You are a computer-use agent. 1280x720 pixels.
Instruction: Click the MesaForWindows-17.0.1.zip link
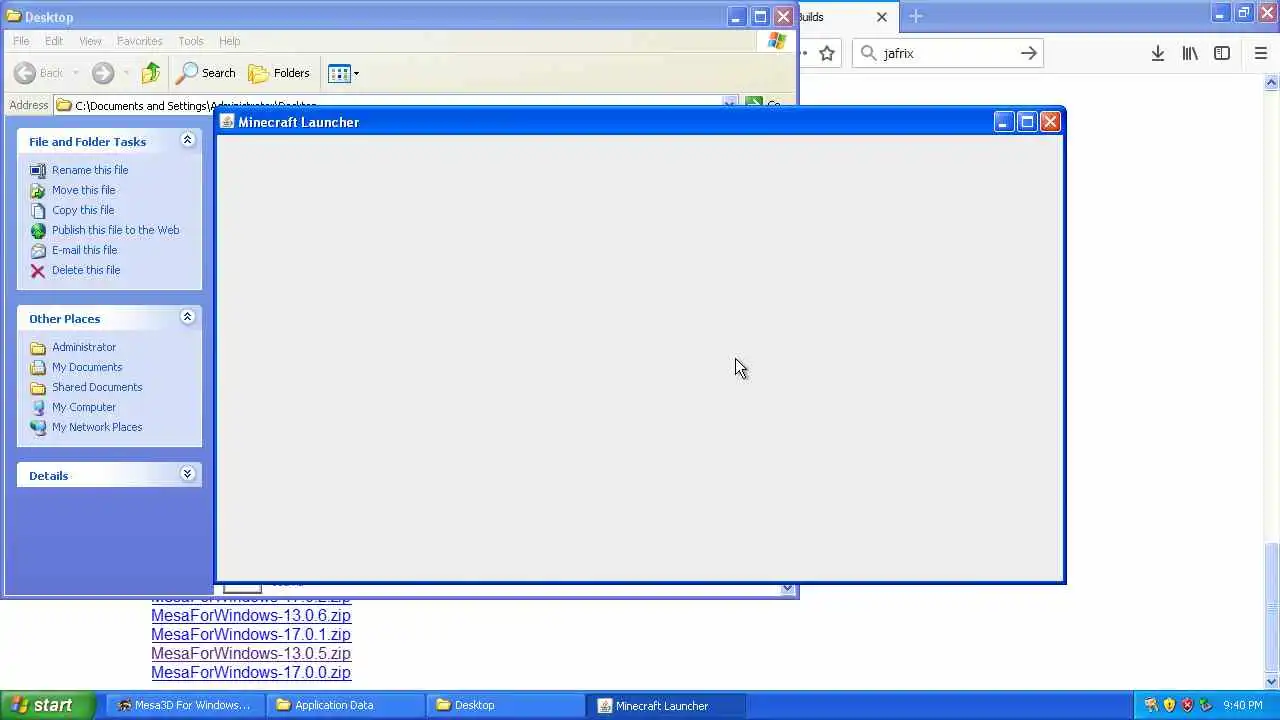click(x=251, y=635)
